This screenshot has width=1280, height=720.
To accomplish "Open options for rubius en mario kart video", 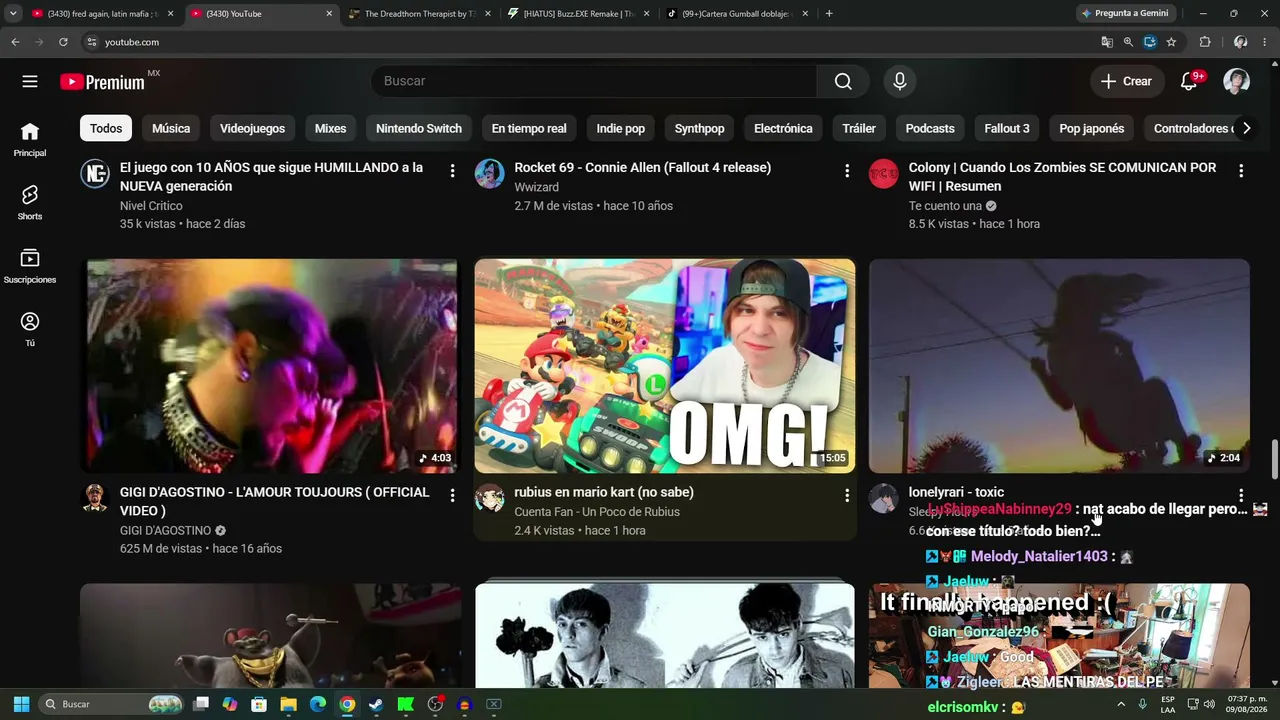I will (847, 495).
